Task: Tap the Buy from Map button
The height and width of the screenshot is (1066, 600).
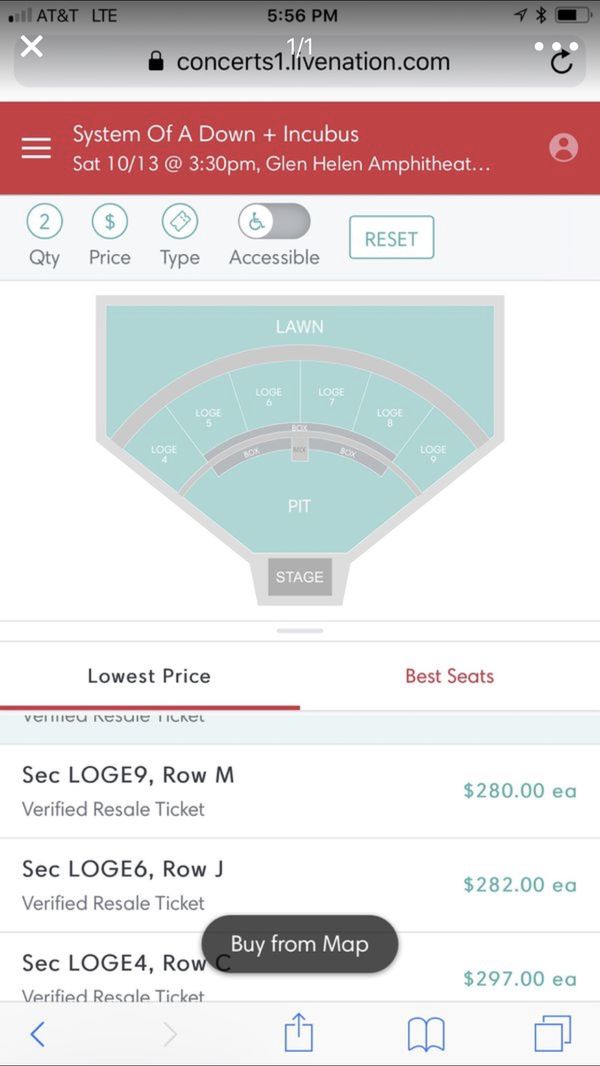Action: tap(300, 944)
